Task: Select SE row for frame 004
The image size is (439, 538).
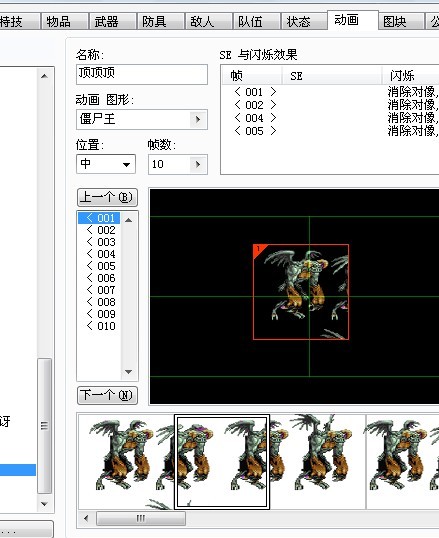Action: tap(330, 118)
